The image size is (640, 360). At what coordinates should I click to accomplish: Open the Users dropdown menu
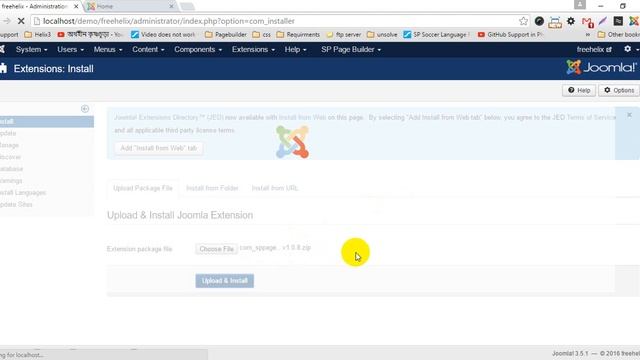pos(71,49)
